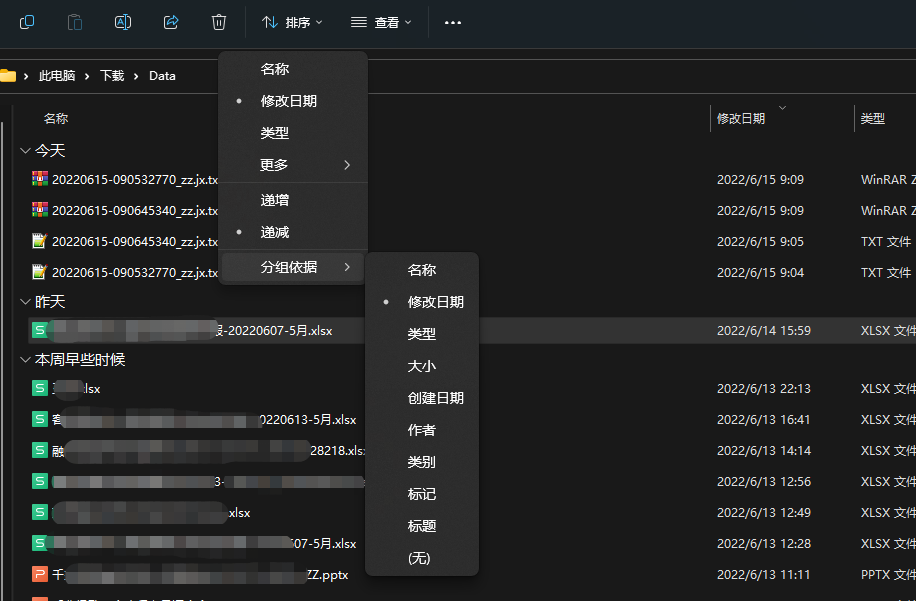
Task: Click the WinRAR icon of first file
Action: coord(40,180)
